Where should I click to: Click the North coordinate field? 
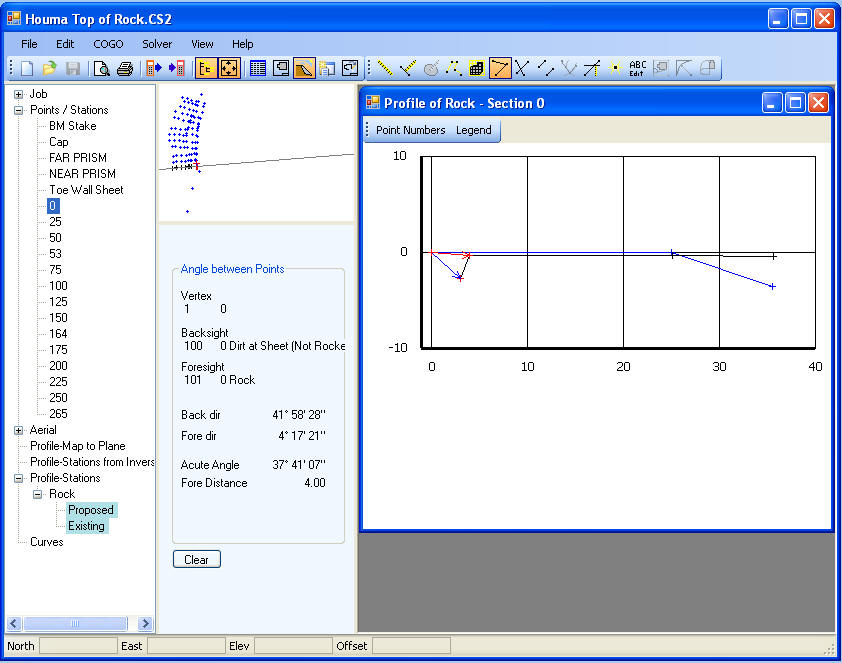78,646
